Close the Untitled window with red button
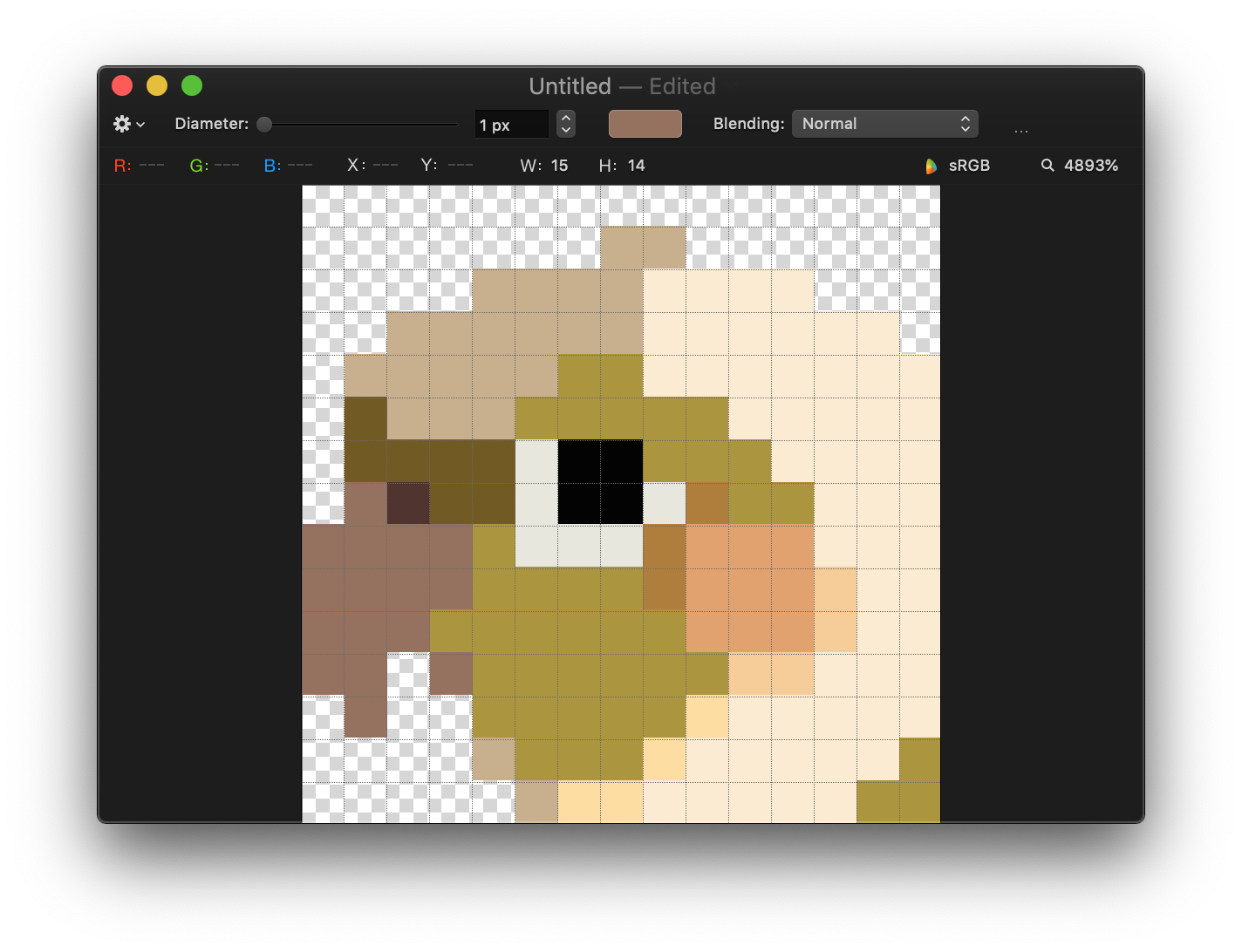 point(122,85)
